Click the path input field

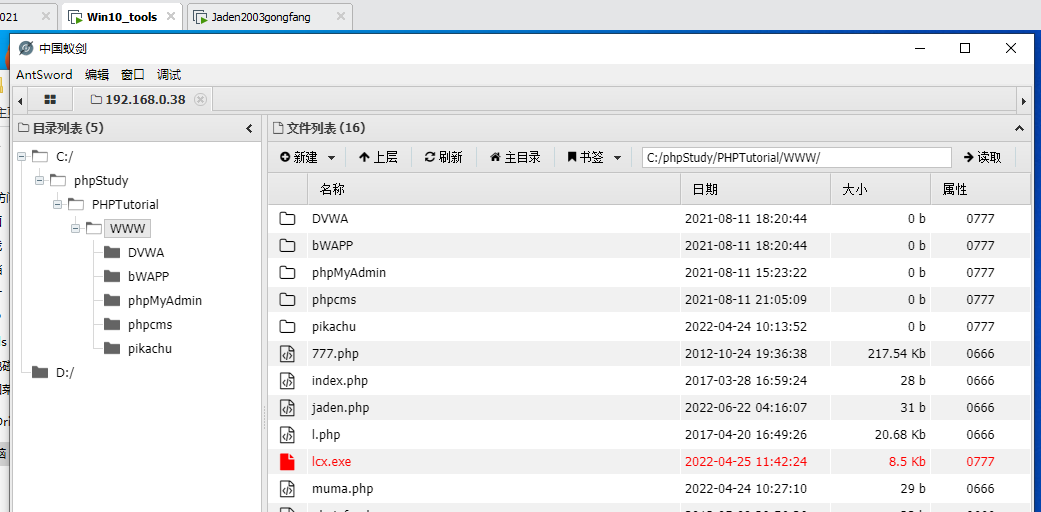click(796, 157)
